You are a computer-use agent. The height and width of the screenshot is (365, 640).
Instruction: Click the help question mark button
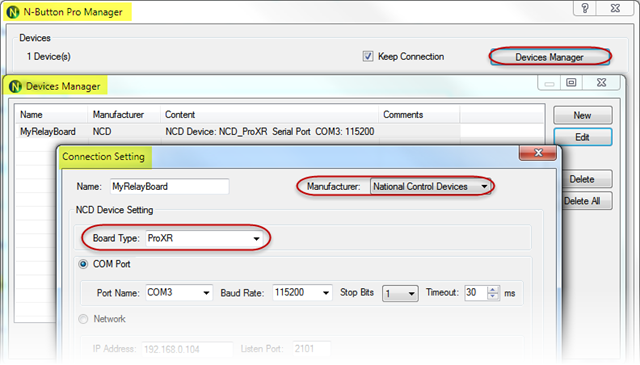(x=584, y=8)
